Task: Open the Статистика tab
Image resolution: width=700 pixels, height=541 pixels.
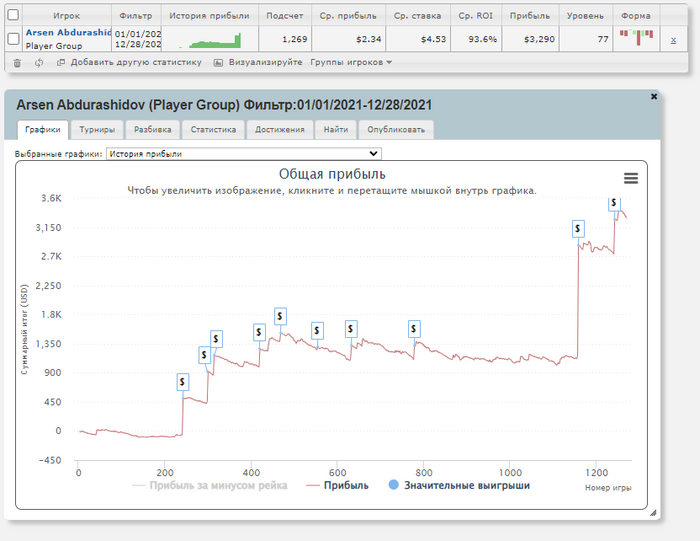Action: click(x=213, y=129)
